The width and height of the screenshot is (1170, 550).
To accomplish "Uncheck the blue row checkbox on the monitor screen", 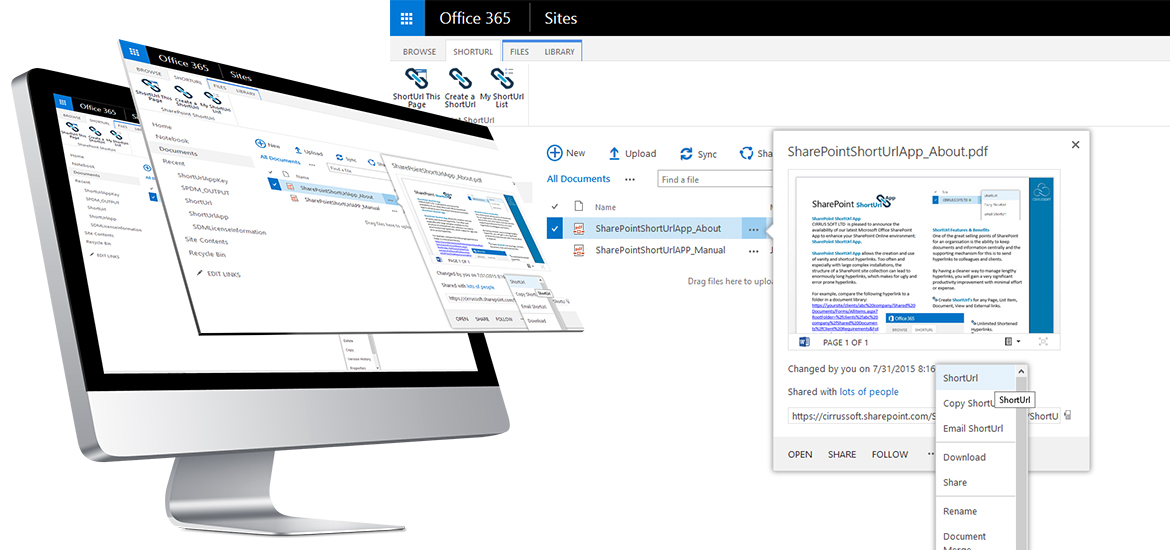I will click(x=153, y=197).
